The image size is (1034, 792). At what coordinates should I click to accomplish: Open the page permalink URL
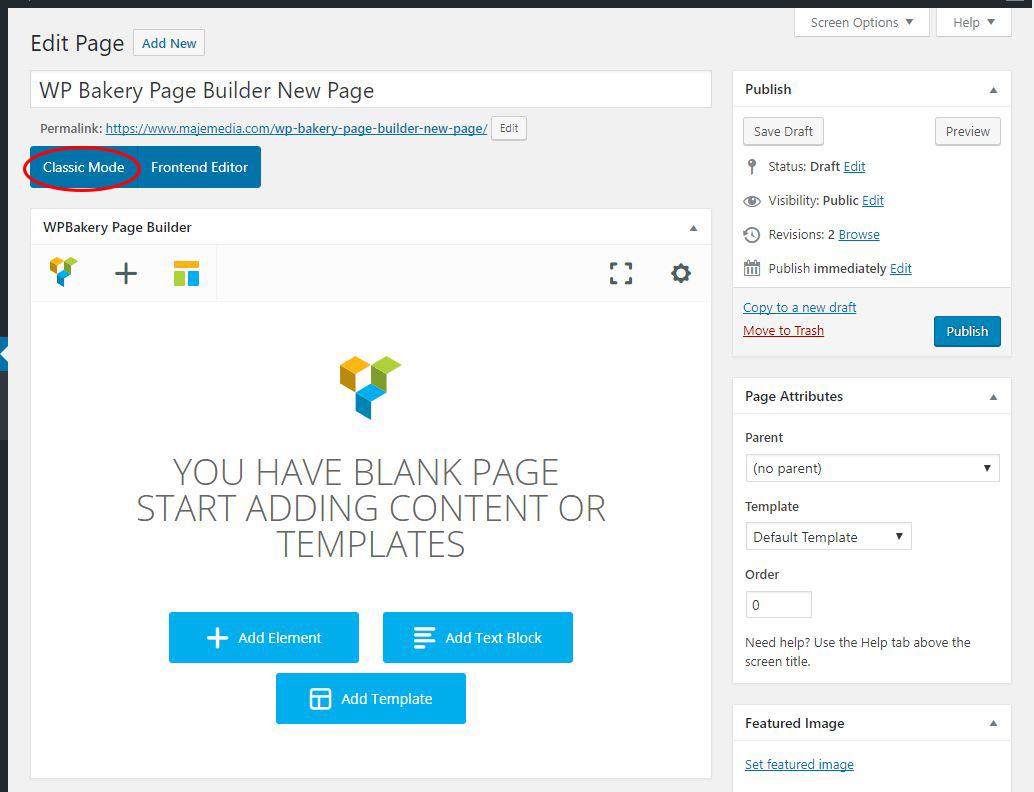click(x=296, y=129)
